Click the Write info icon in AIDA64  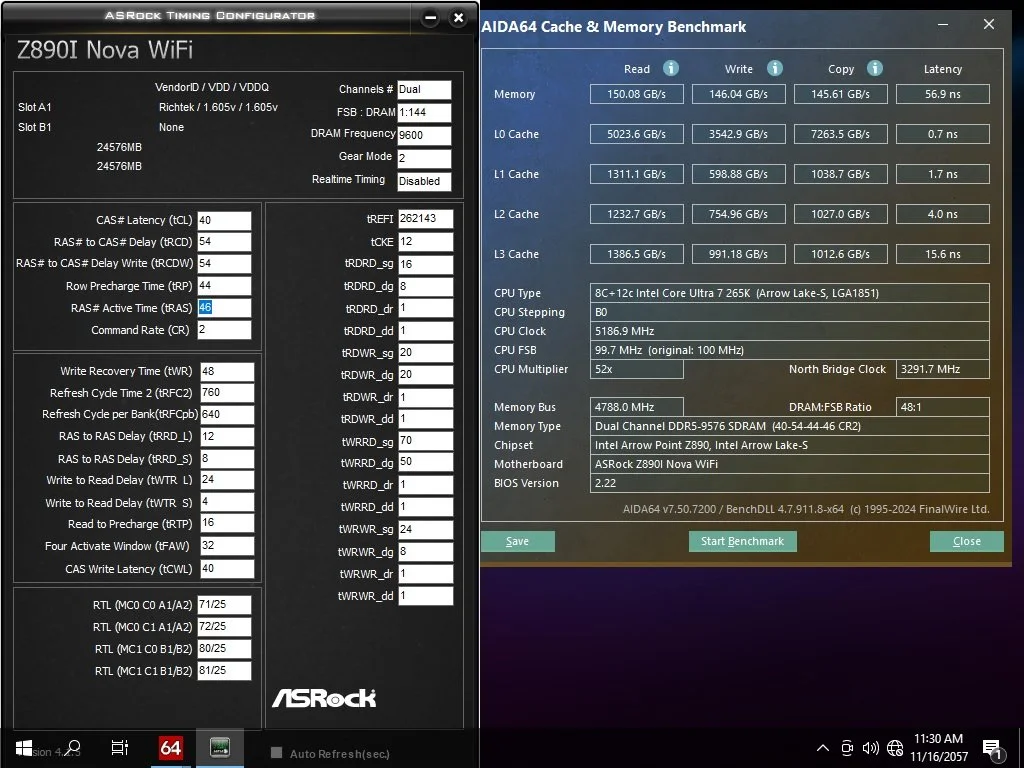[775, 68]
